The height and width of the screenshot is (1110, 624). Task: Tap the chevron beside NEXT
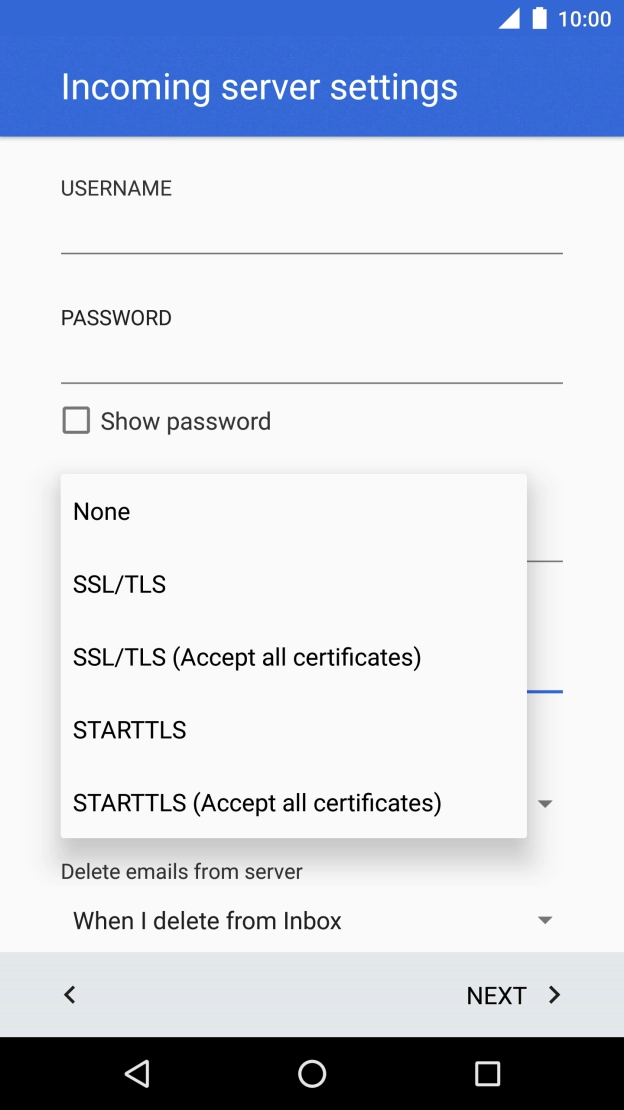[555, 995]
